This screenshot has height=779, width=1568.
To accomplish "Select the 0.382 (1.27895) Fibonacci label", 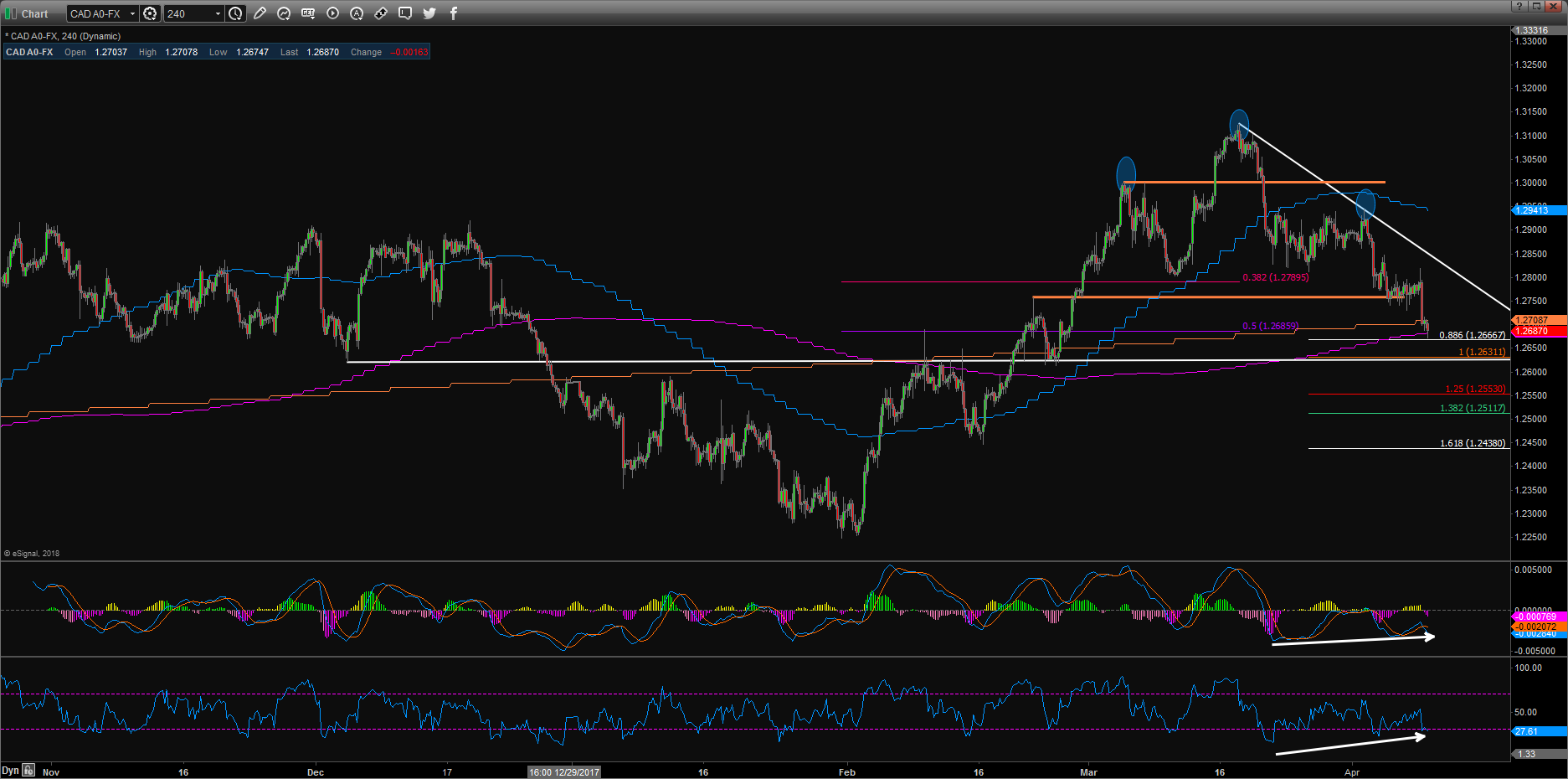I will (x=1275, y=277).
